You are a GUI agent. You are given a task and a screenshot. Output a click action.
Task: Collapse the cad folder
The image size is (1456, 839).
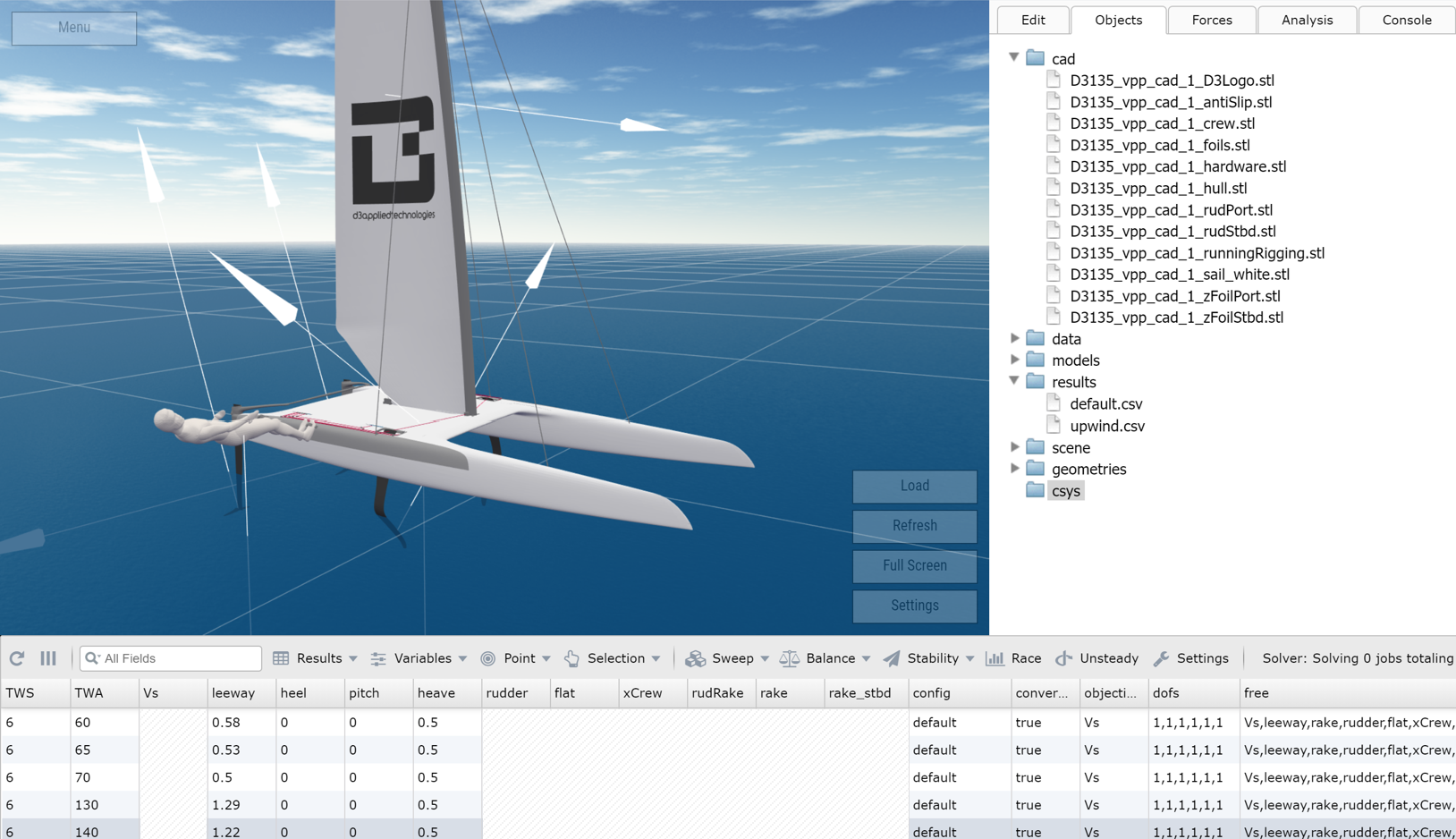(x=1014, y=57)
